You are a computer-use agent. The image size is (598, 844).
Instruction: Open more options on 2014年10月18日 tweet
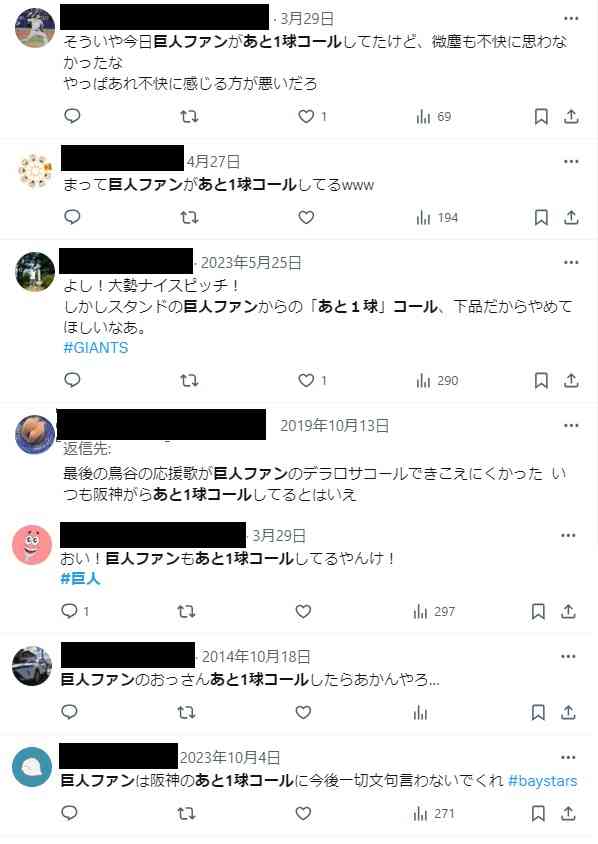click(568, 657)
